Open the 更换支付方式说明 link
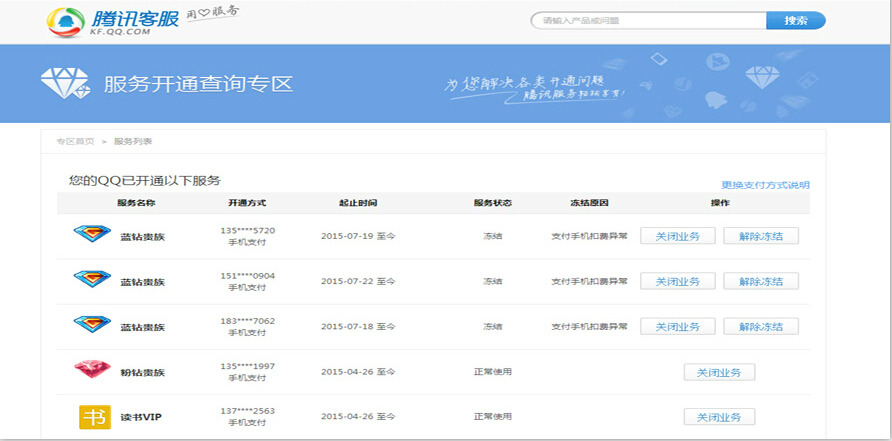This screenshot has height=441, width=892. (x=765, y=185)
